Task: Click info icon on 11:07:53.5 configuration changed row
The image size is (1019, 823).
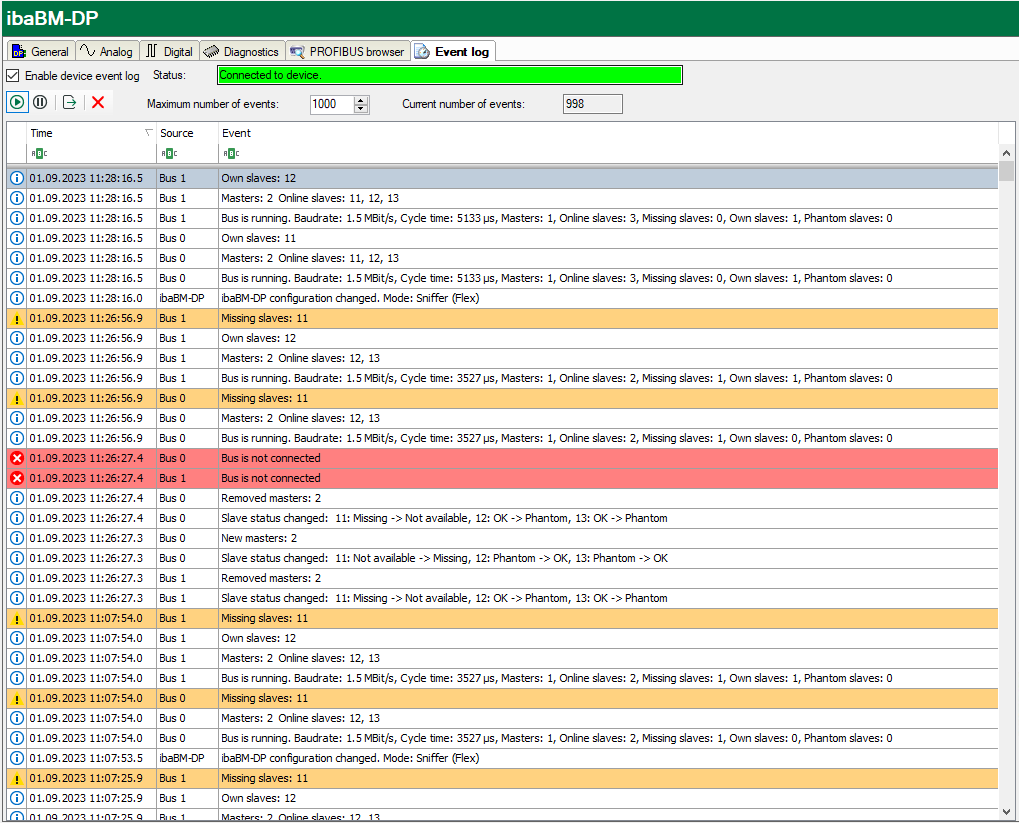Action: (17, 758)
